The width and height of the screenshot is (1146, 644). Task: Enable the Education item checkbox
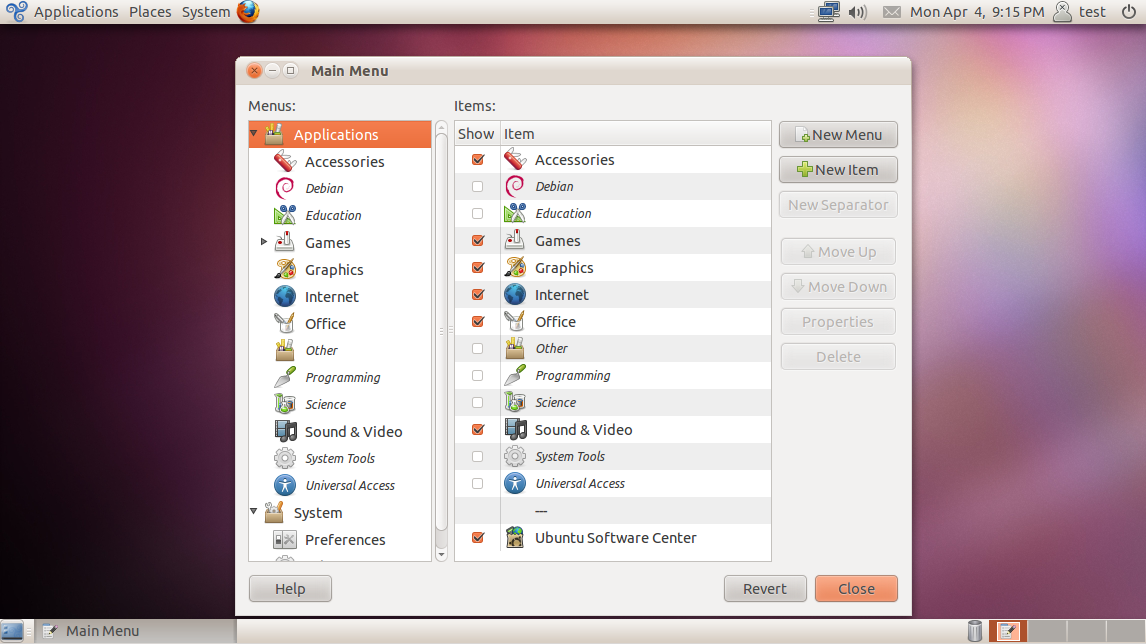click(x=477, y=212)
